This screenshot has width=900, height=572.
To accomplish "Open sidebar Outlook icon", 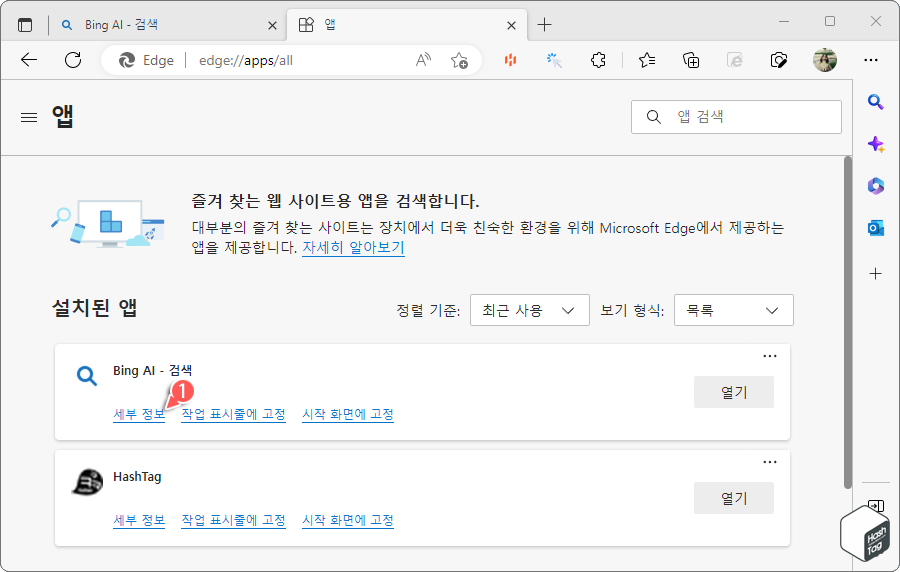I will (x=875, y=228).
